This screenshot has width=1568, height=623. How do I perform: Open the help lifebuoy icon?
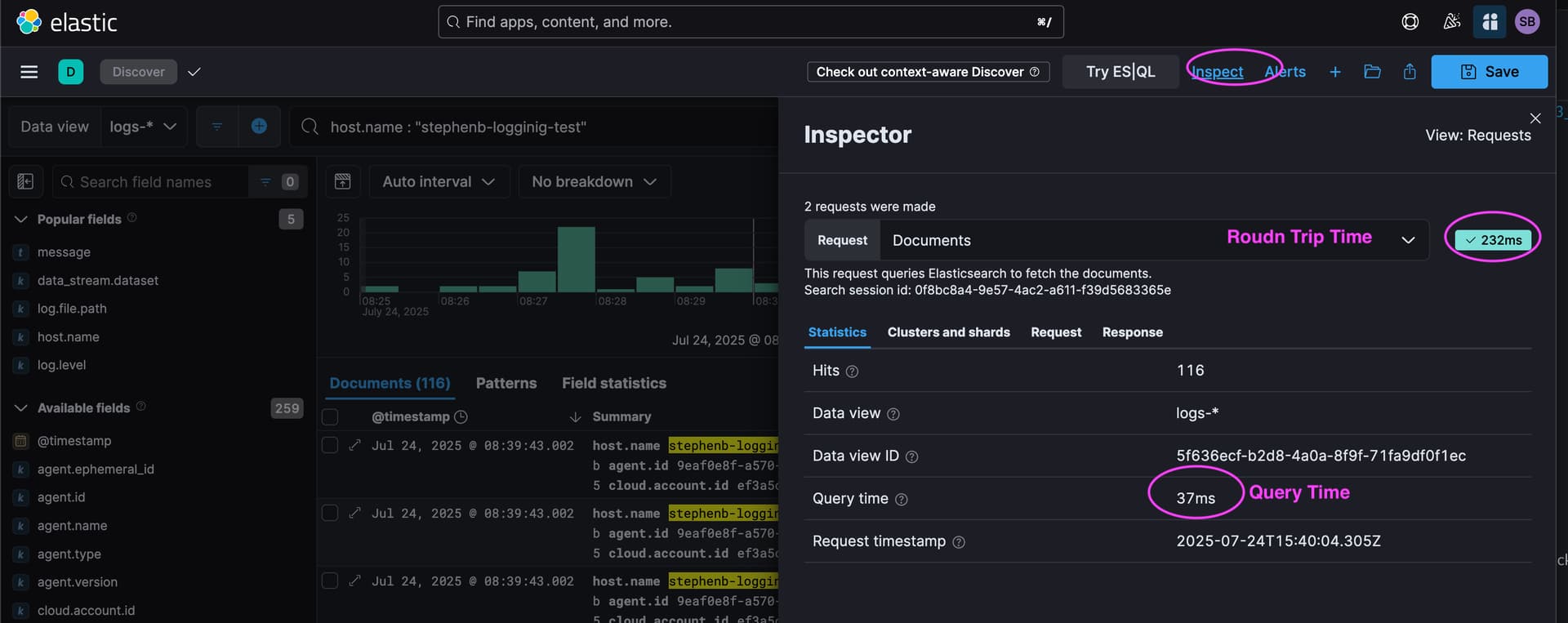(x=1410, y=22)
